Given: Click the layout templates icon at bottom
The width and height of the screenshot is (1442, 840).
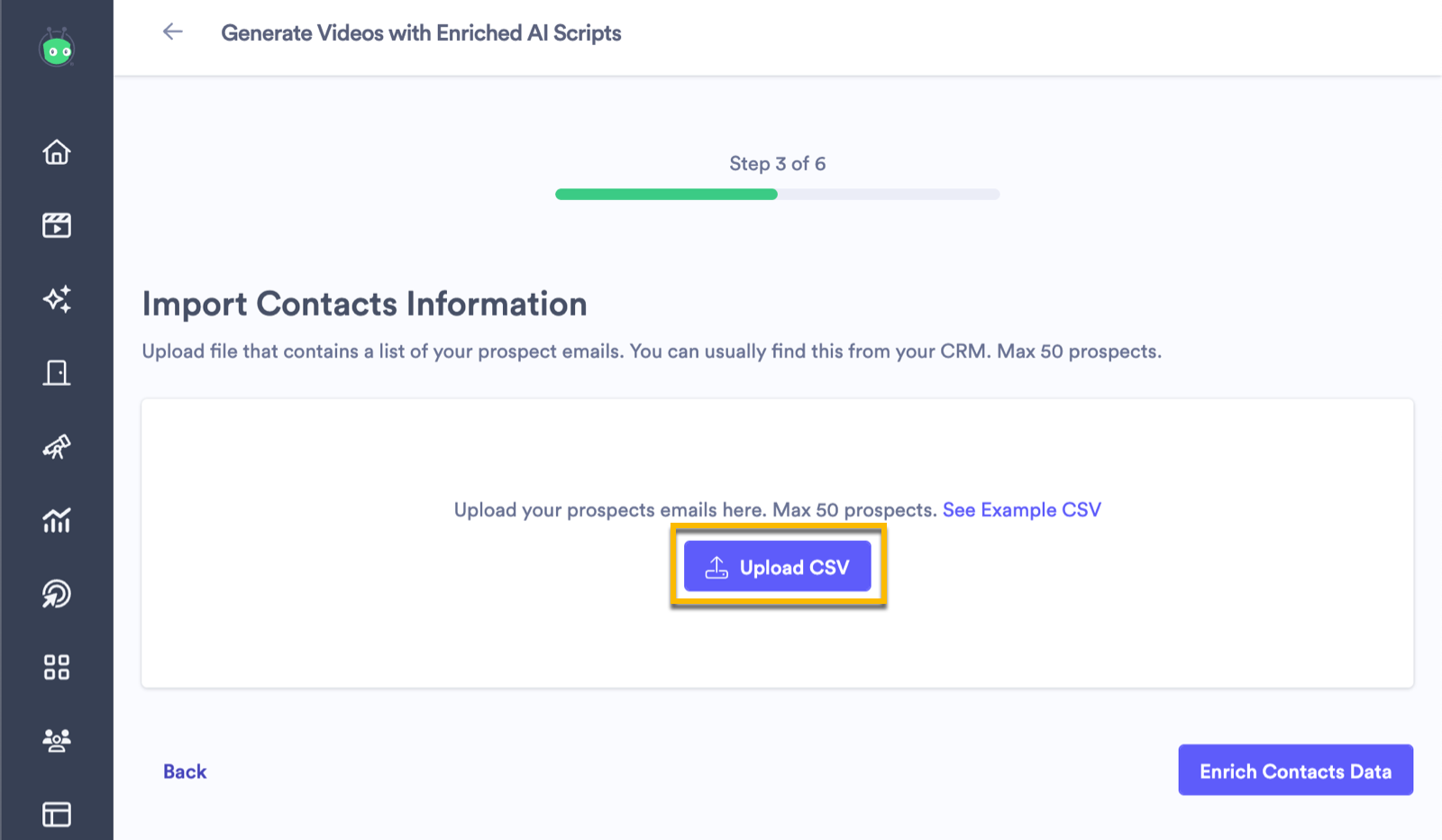Looking at the screenshot, I should click(57, 814).
